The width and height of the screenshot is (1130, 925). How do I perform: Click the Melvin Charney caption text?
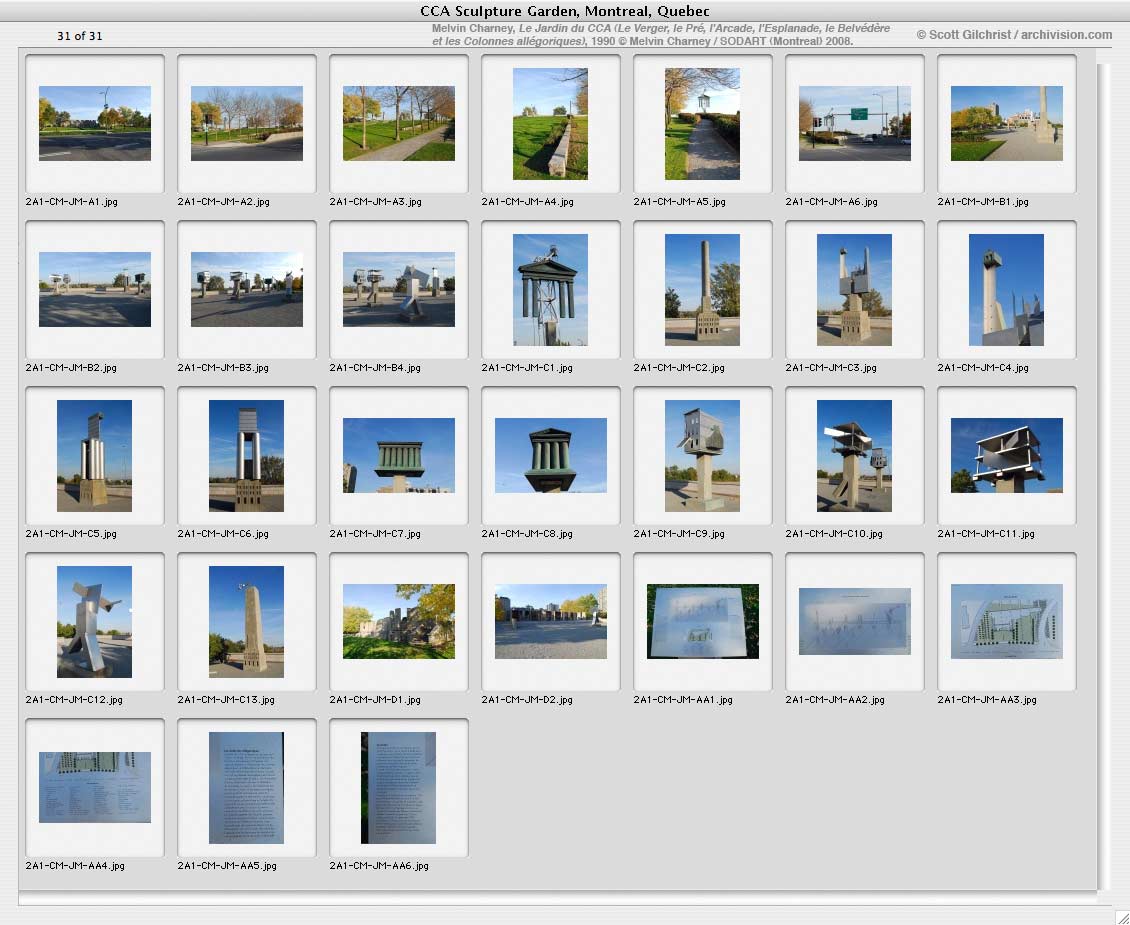pos(661,35)
